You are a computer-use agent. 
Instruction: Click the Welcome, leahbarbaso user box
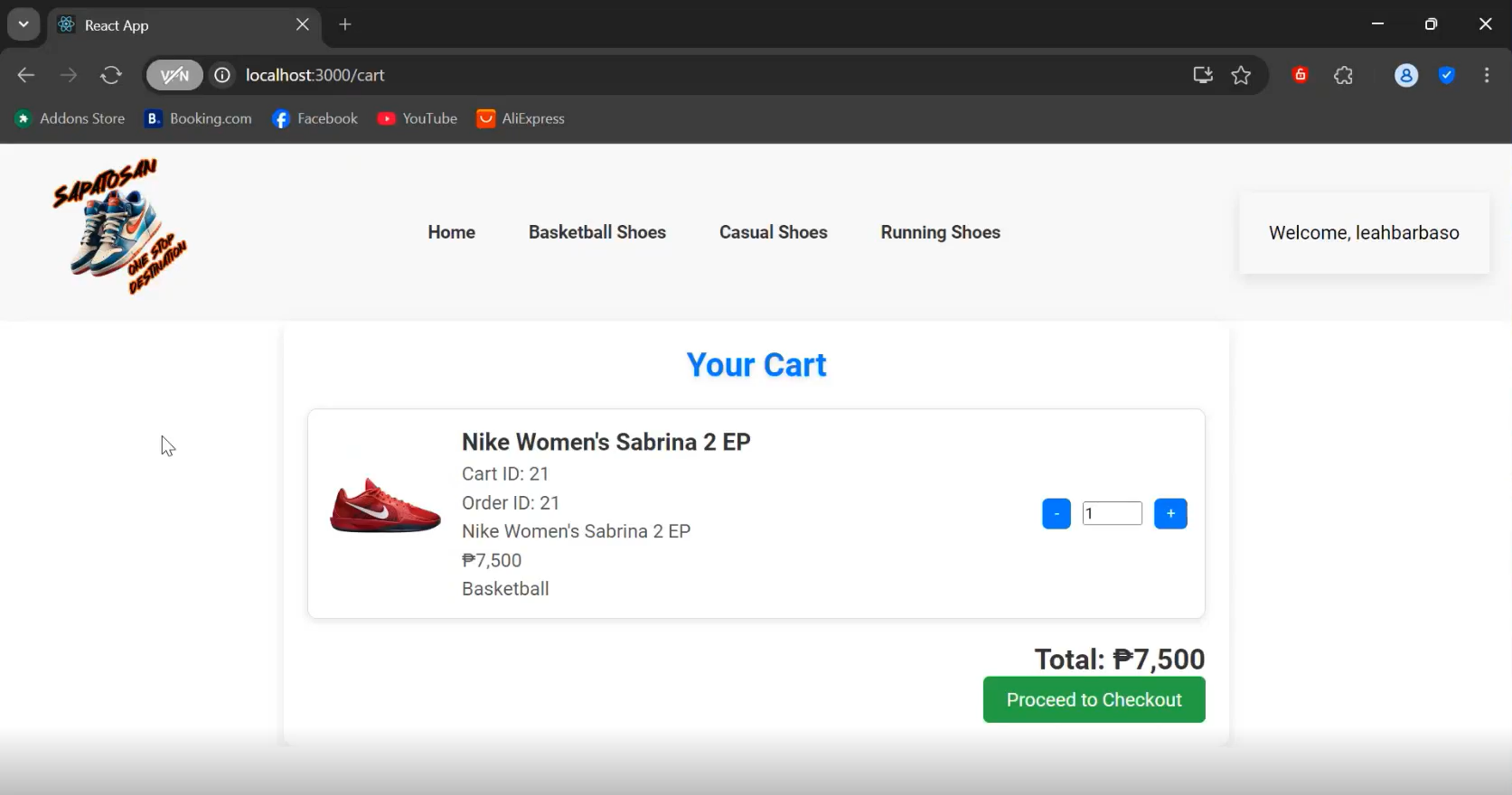[1364, 232]
